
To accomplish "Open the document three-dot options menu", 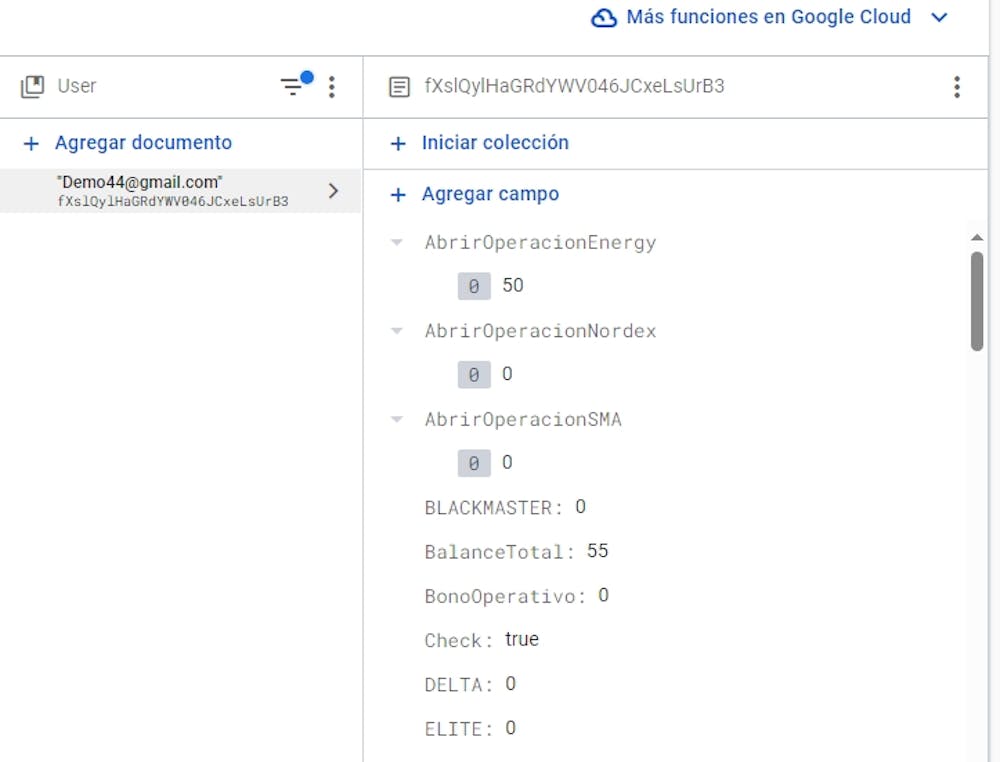I will (x=957, y=87).
